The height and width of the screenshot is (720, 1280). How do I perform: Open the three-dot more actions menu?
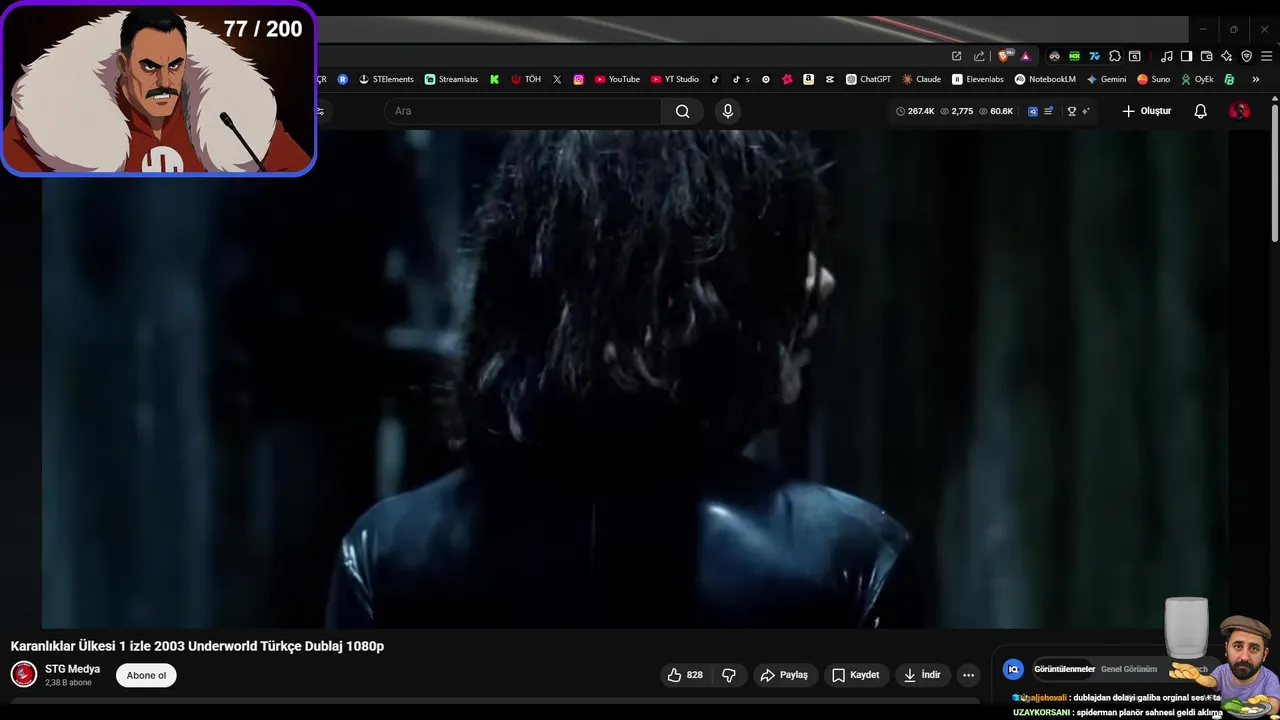[968, 675]
